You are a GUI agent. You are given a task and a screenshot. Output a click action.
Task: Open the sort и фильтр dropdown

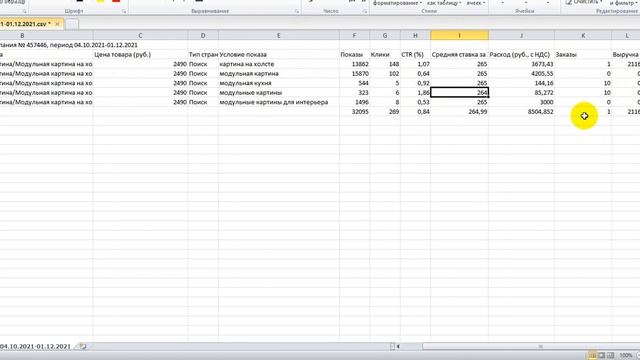624,3
